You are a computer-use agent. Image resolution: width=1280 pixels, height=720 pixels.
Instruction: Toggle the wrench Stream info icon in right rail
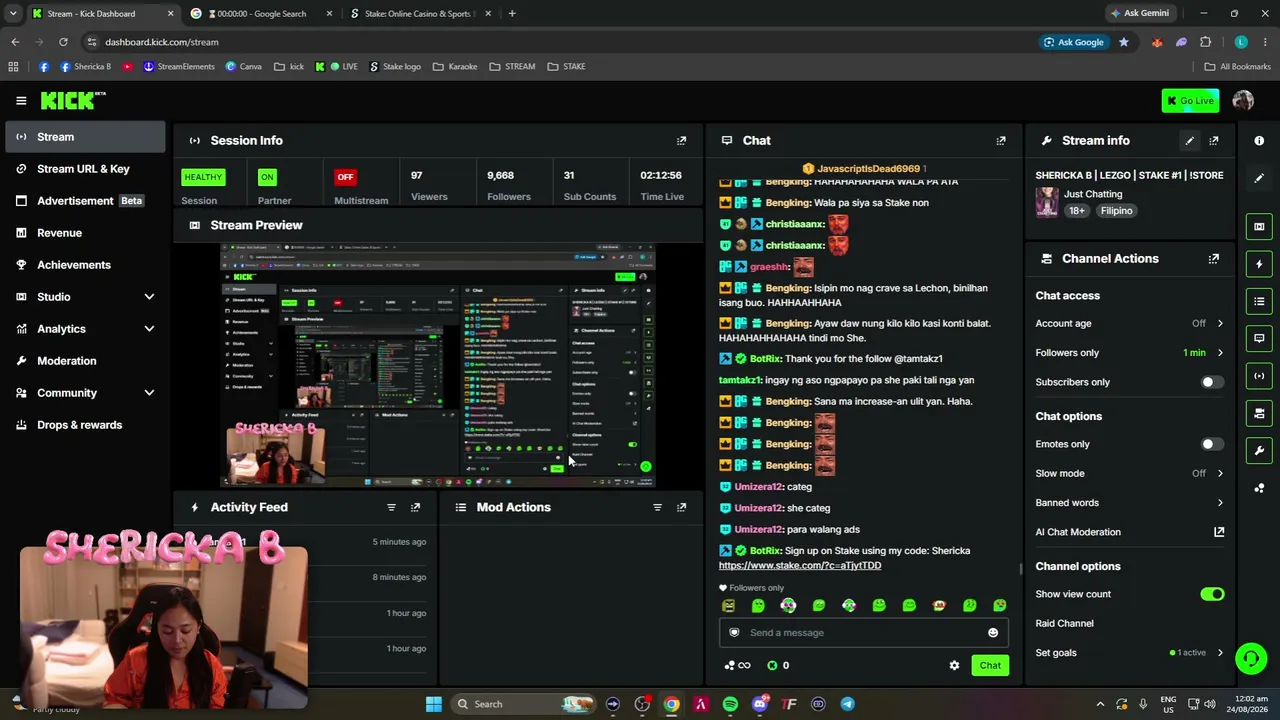tap(1259, 450)
